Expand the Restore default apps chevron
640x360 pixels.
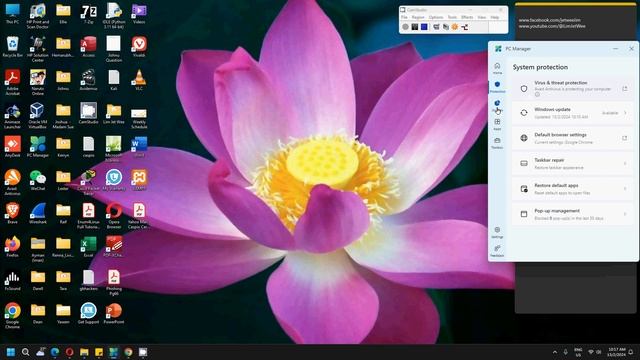(x=625, y=189)
